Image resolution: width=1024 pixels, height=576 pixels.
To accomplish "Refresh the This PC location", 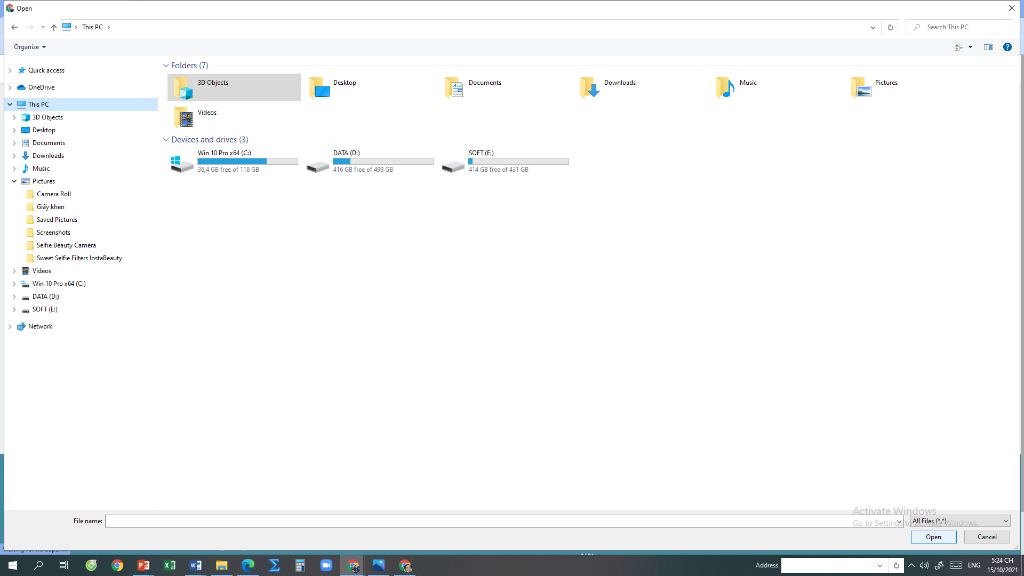I will [890, 27].
